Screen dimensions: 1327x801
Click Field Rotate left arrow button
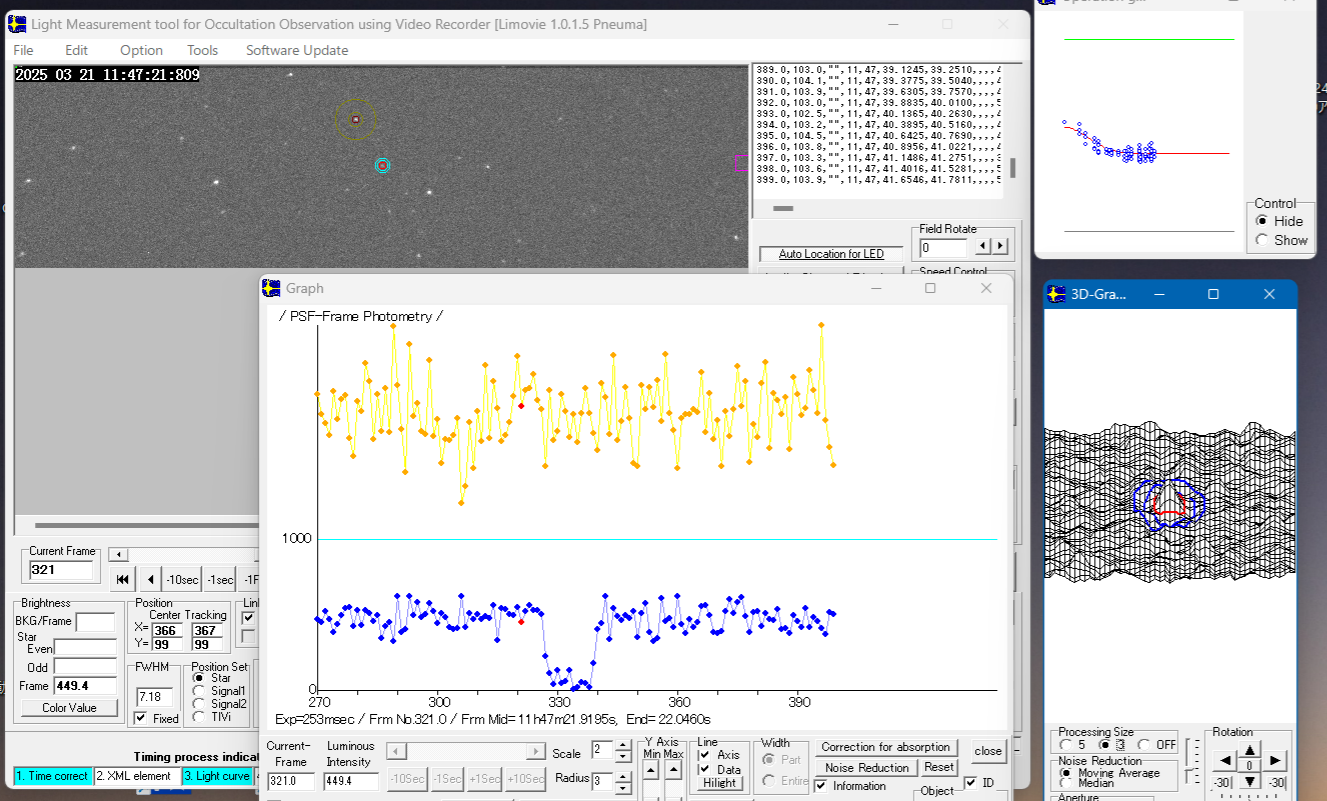[983, 246]
